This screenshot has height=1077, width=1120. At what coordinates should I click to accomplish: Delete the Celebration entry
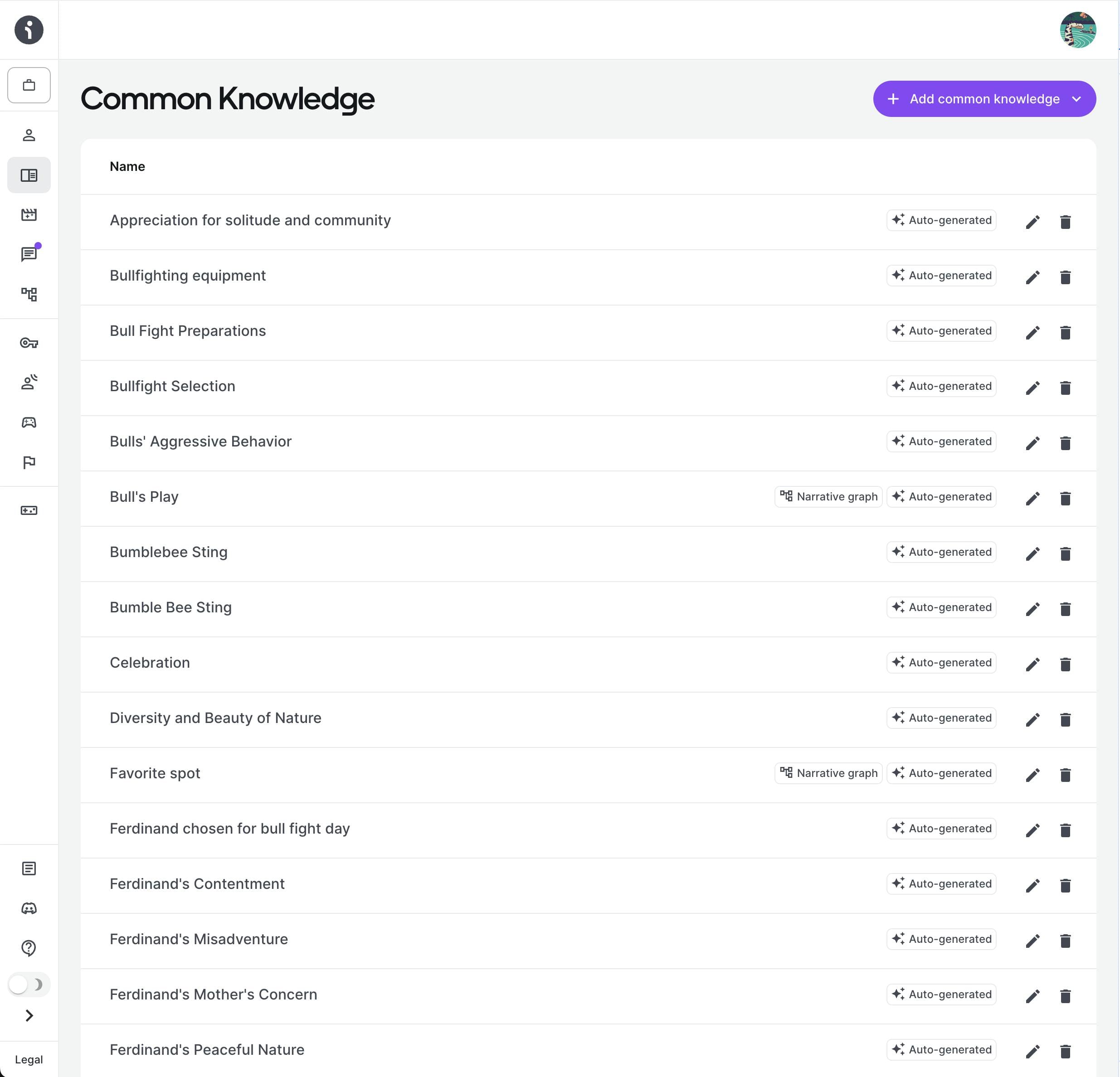[x=1065, y=664]
